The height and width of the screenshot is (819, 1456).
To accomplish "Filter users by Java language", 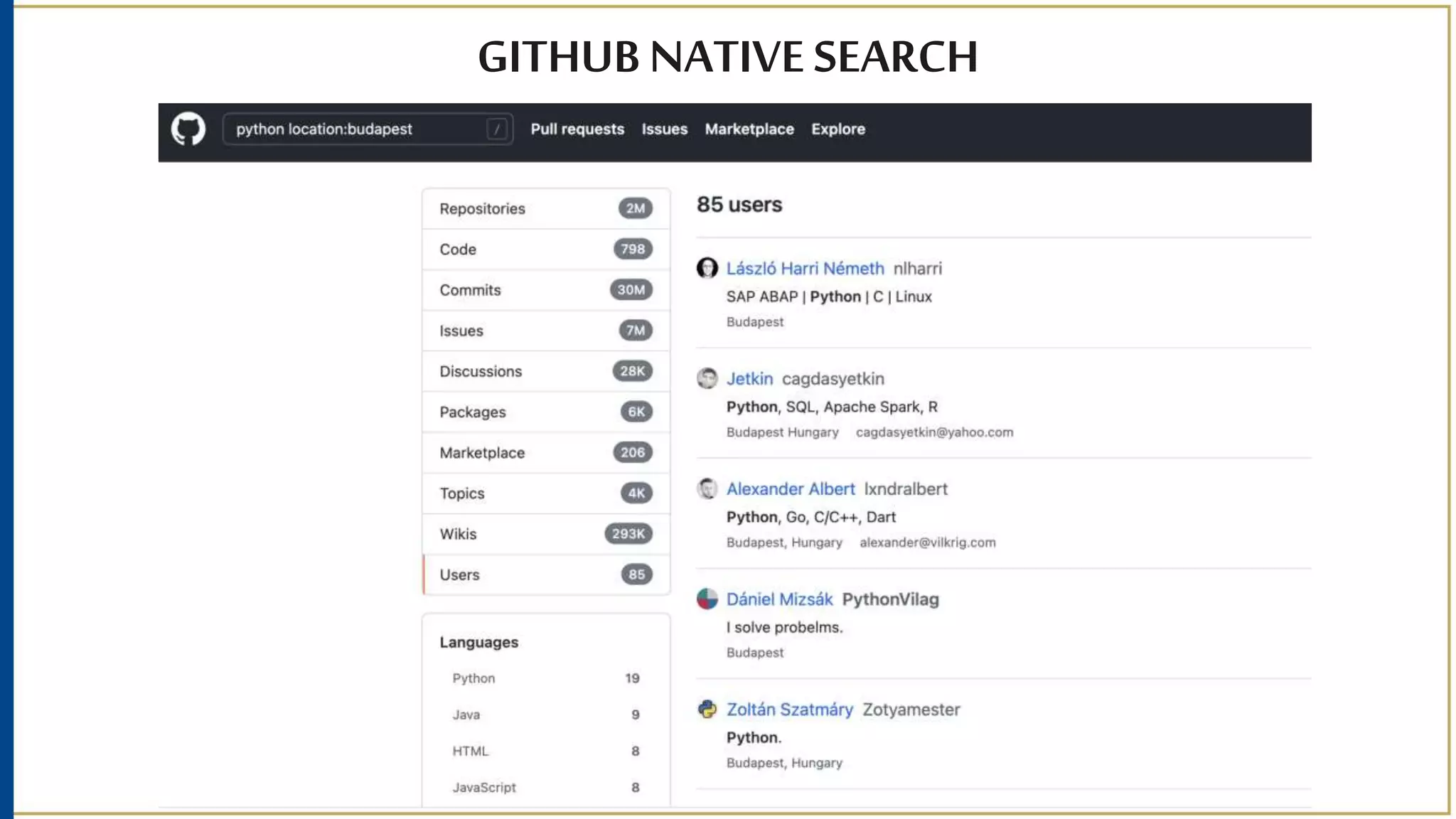I will pyautogui.click(x=546, y=714).
